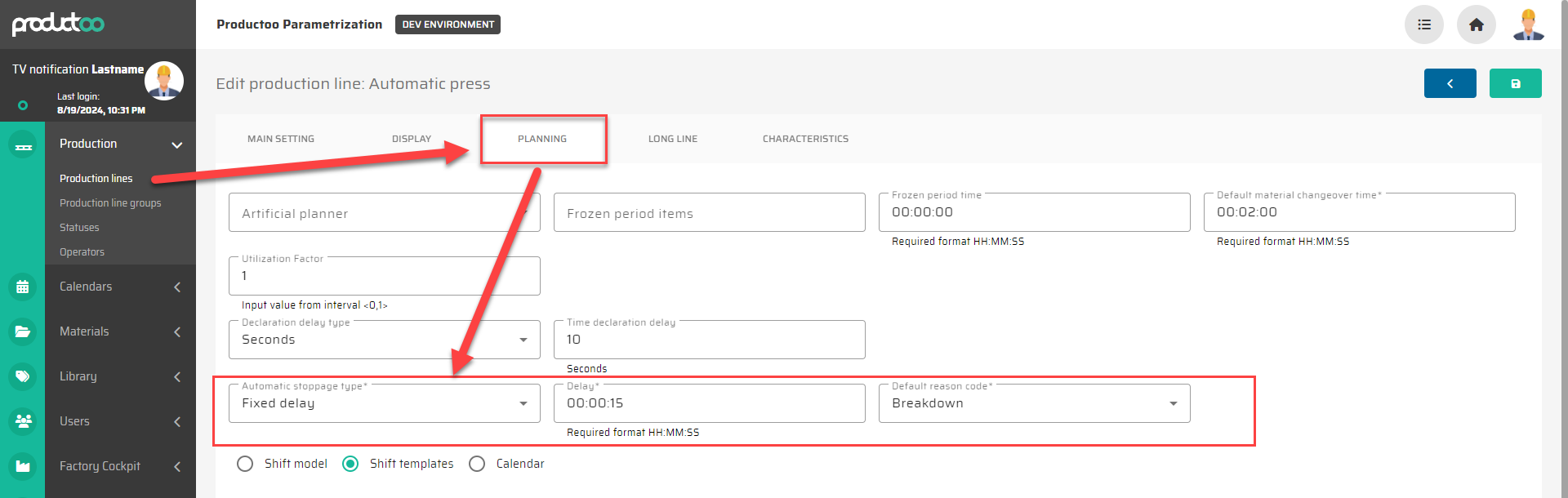
Task: Select the Shift model radio button
Action: click(245, 464)
